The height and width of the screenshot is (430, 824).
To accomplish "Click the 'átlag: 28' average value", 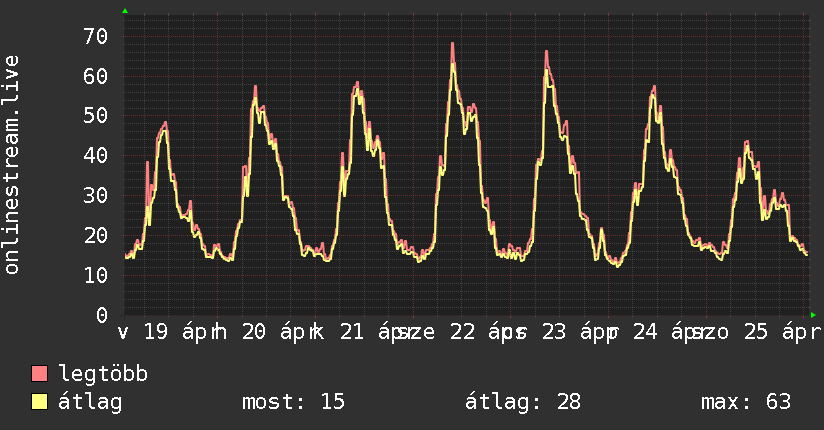I will (523, 402).
